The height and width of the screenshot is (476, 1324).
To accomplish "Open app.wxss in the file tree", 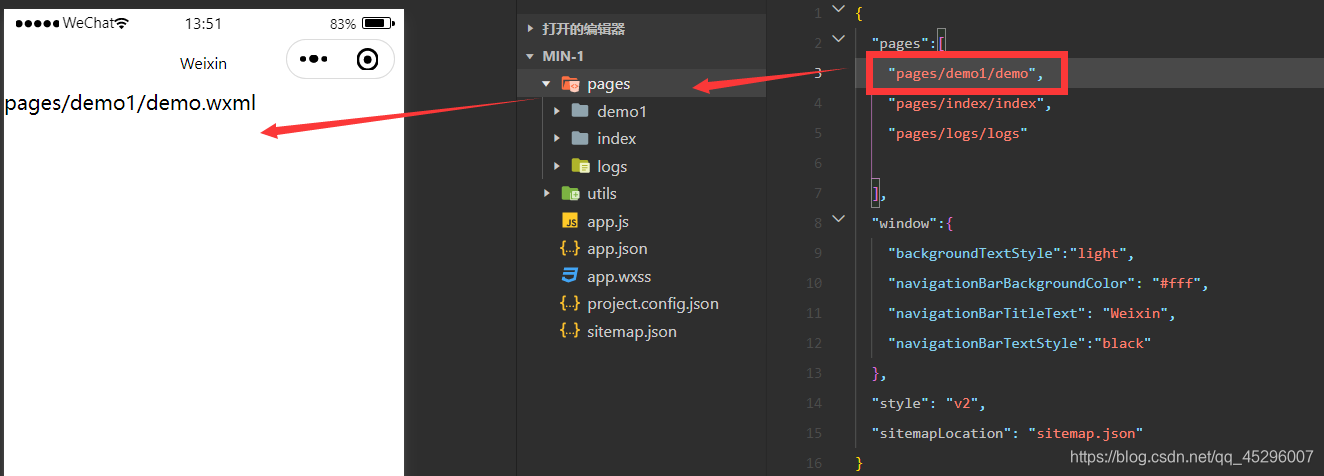I will pyautogui.click(x=619, y=276).
